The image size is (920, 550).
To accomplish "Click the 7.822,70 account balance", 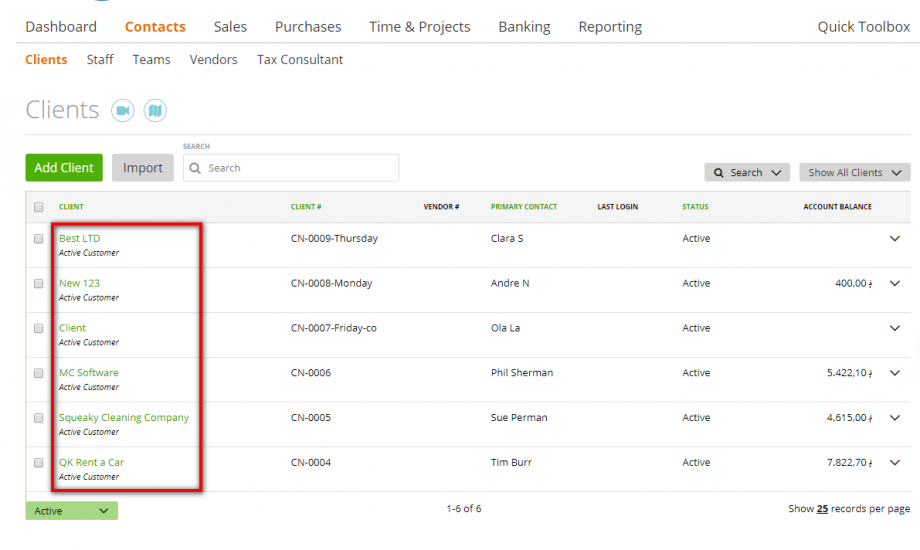I will [850, 463].
